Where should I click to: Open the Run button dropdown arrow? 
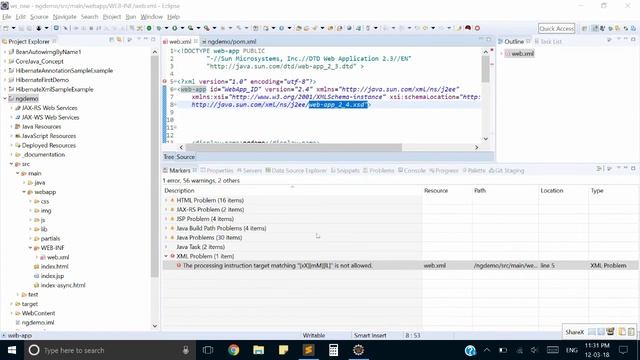(182, 28)
